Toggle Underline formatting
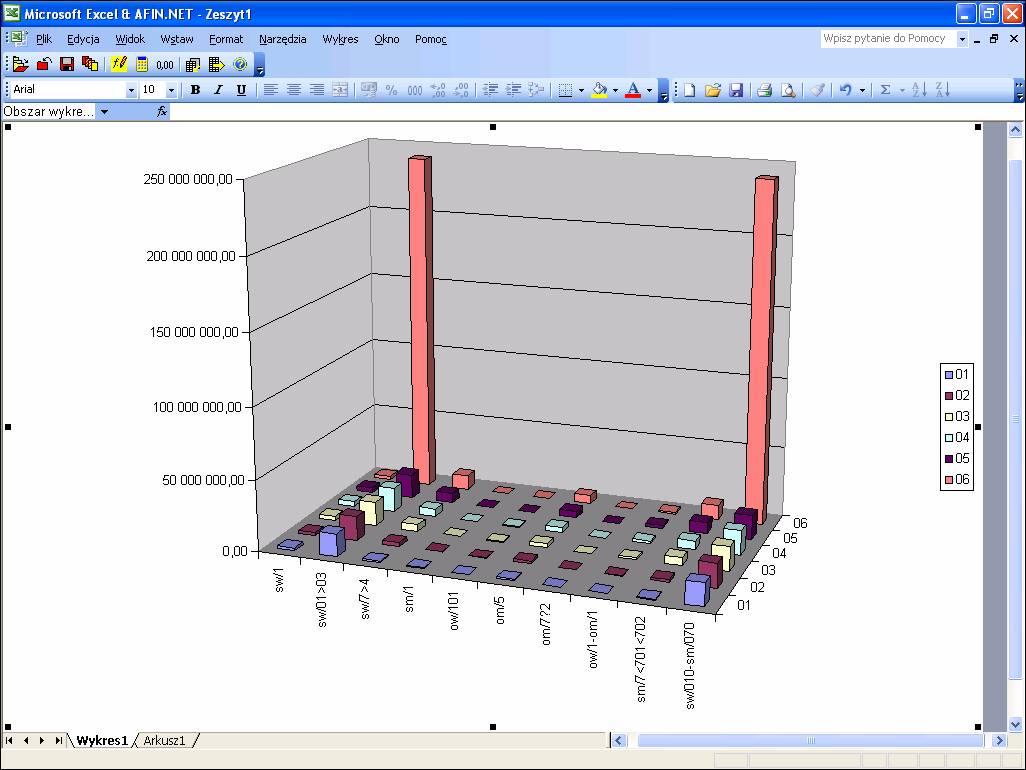Viewport: 1026px width, 770px height. point(241,90)
